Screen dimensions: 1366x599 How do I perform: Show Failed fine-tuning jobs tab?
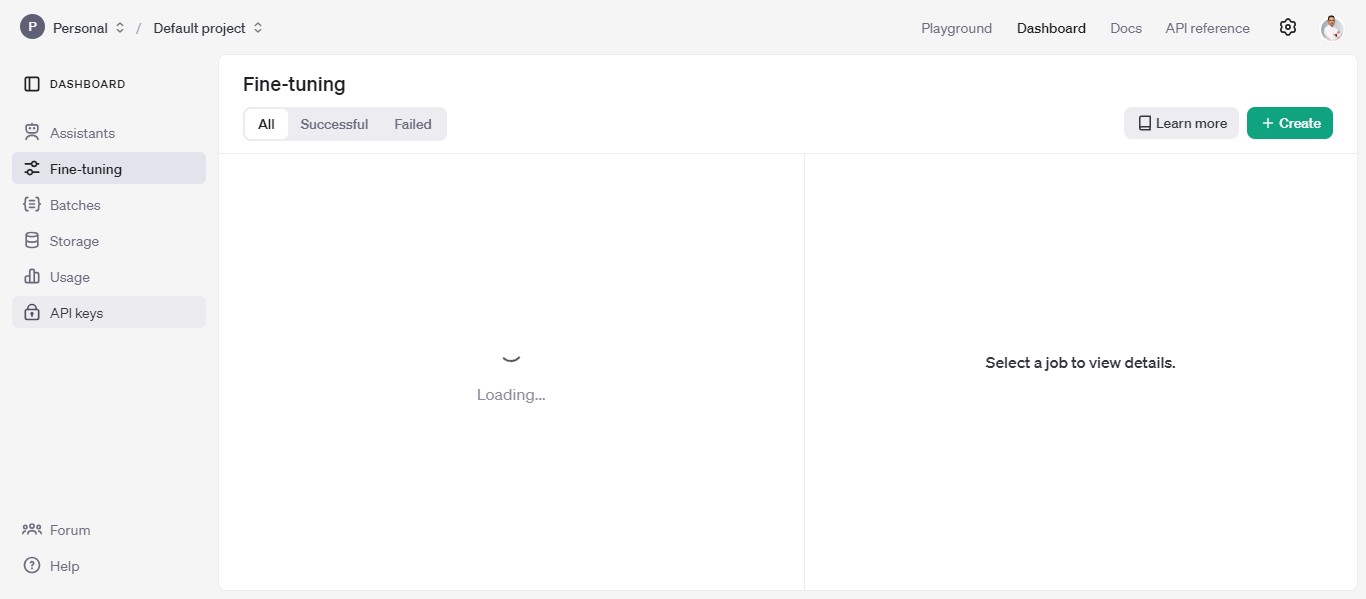tap(413, 124)
